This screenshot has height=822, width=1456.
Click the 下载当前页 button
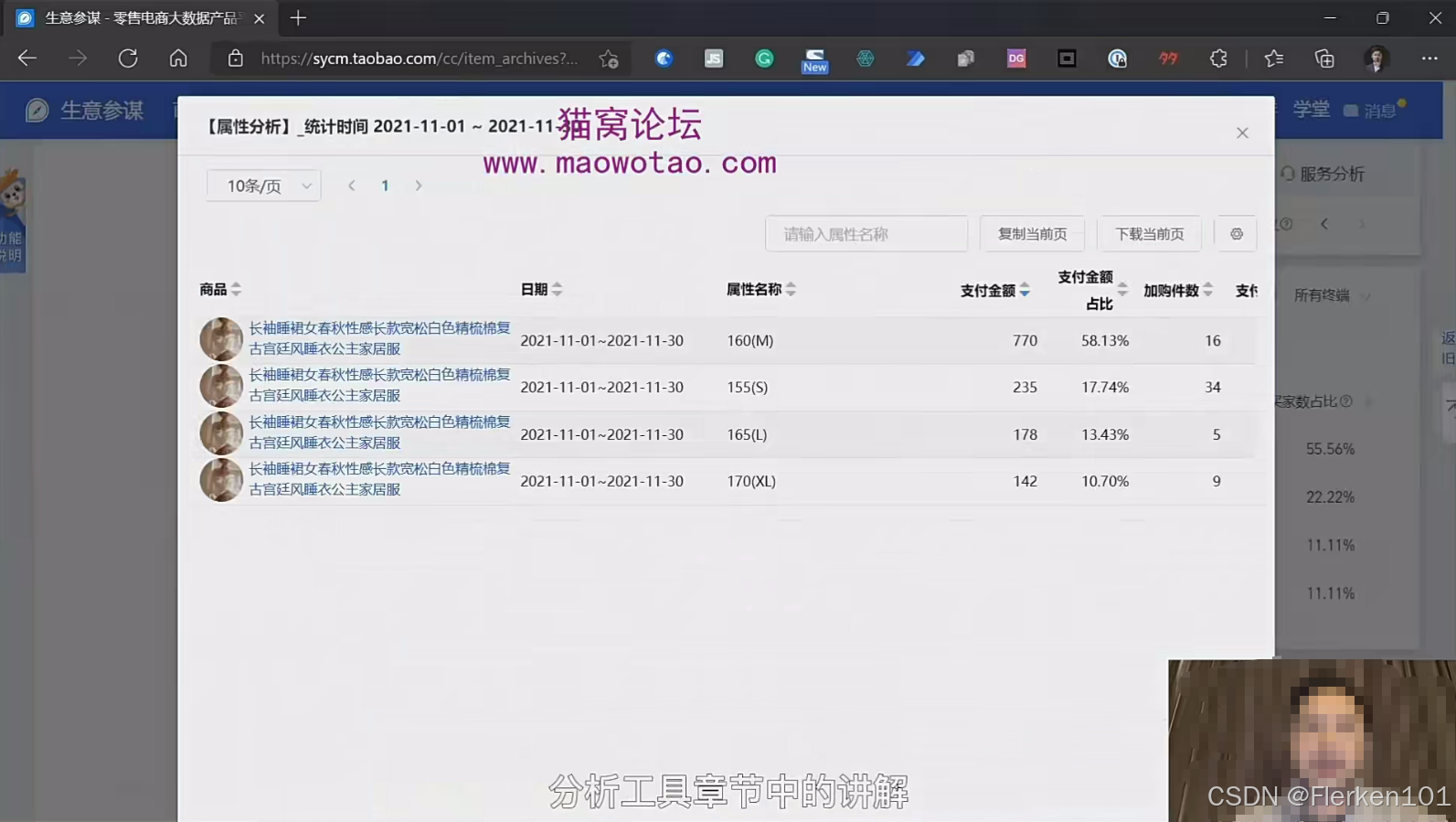[1149, 234]
